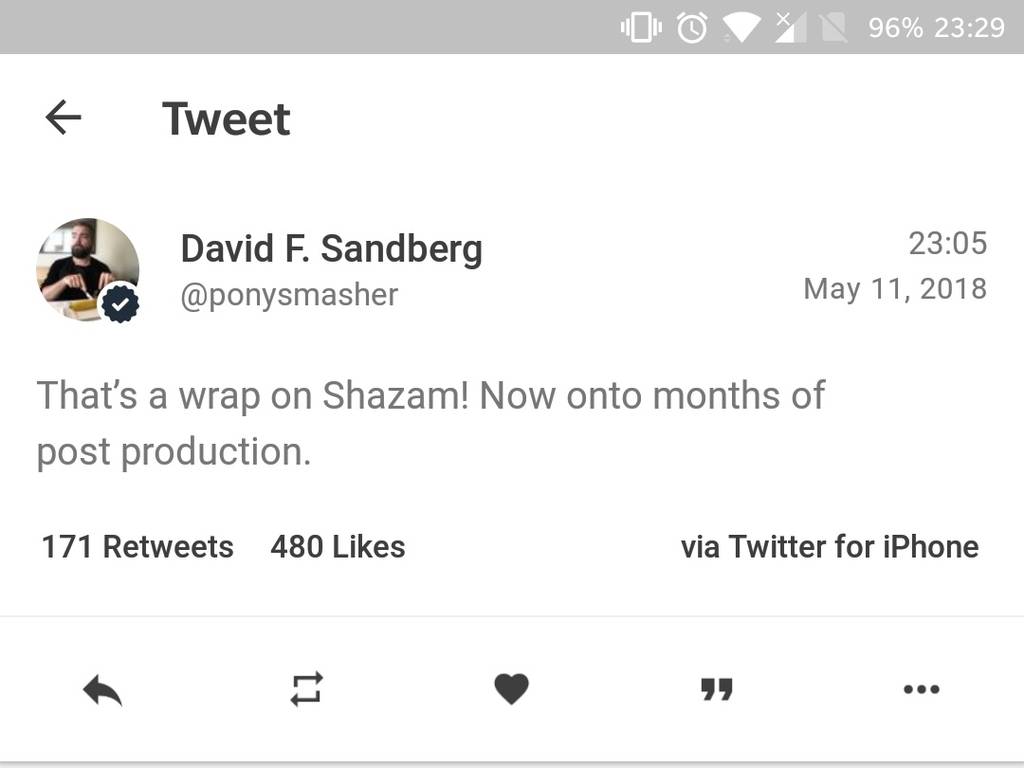Viewport: 1024px width, 768px height.
Task: Tap the vibrate mode status icon
Action: tap(641, 27)
